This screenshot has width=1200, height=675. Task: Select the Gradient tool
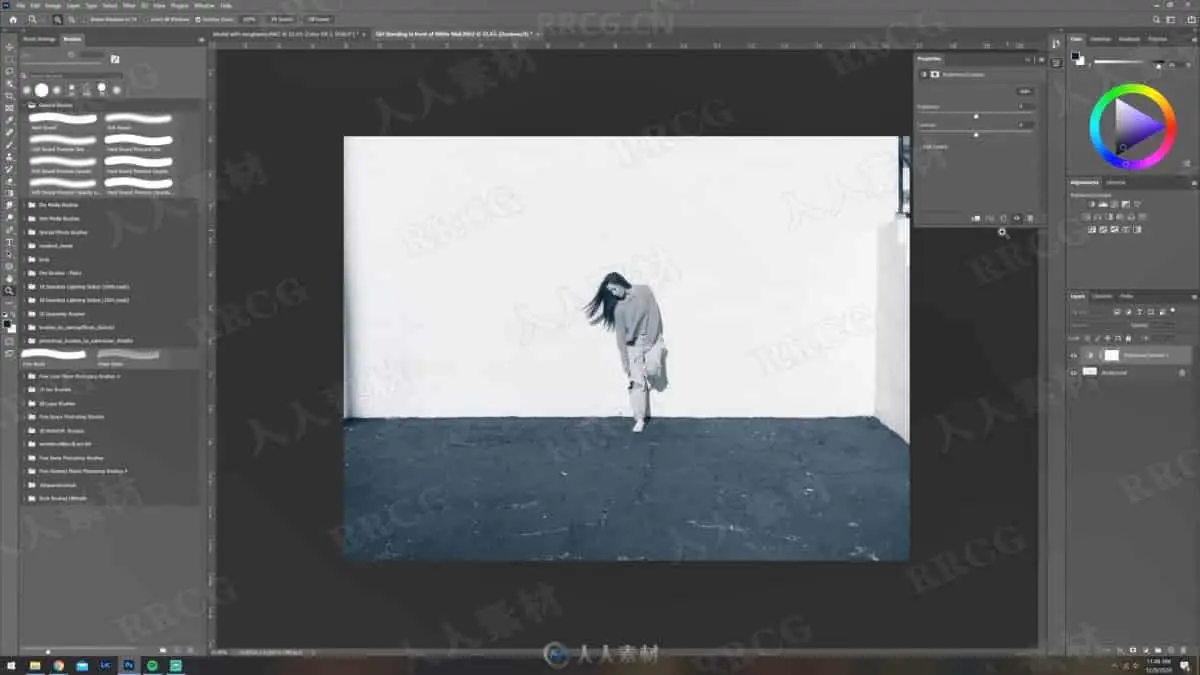10,192
